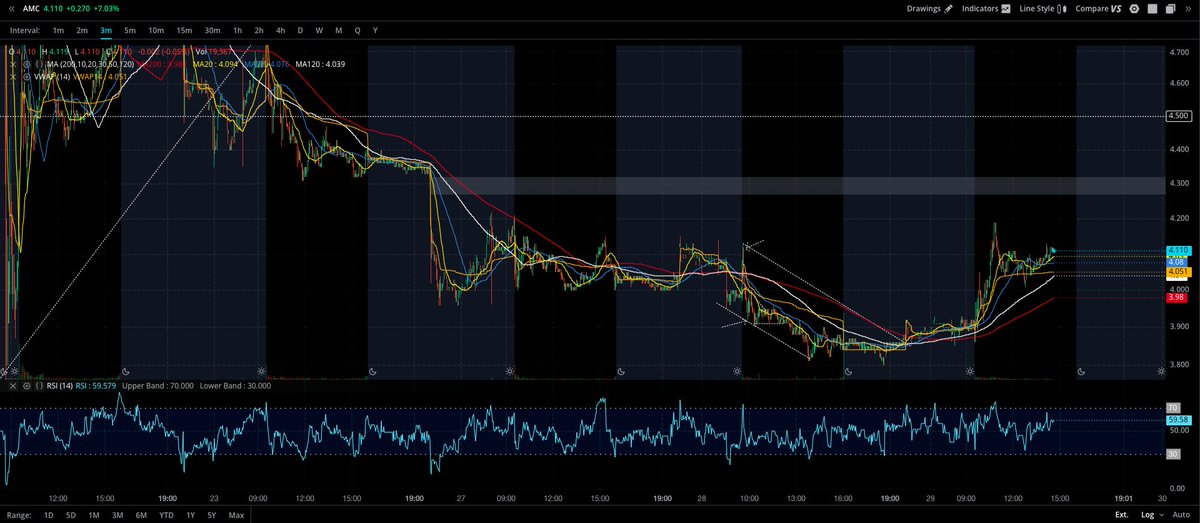The image size is (1200, 523).
Task: Toggle extended hours Ext. option
Action: pyautogui.click(x=1122, y=515)
